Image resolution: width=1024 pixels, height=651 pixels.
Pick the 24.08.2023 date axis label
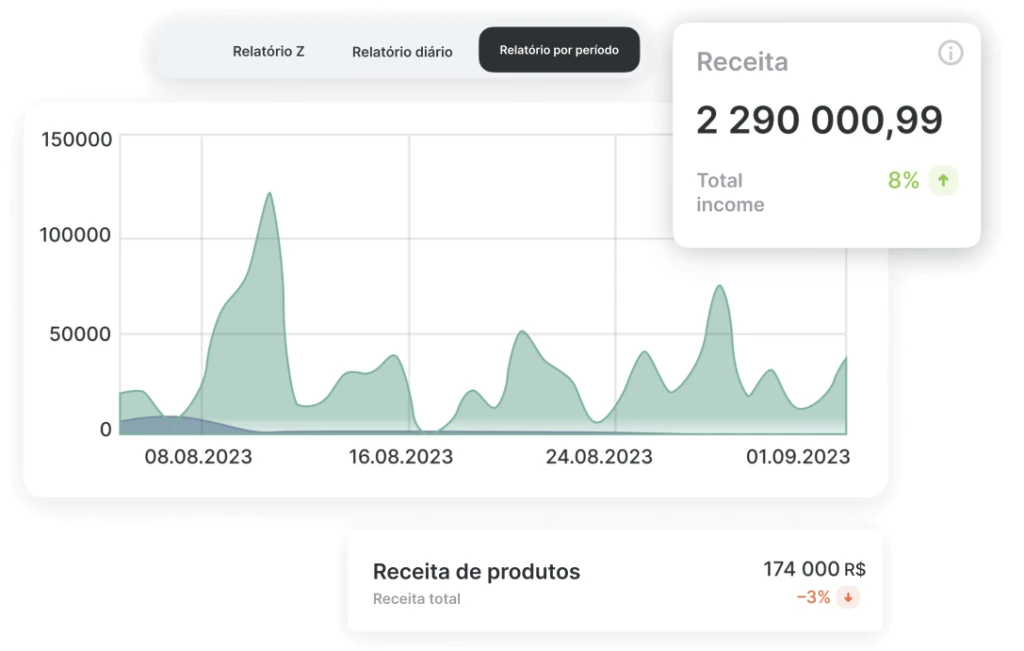point(598,457)
